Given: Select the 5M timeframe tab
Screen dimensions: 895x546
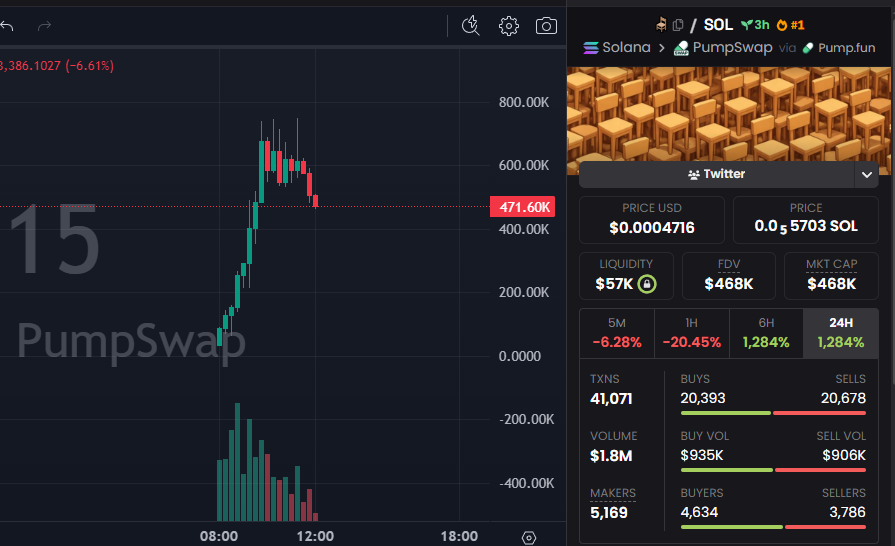Looking at the screenshot, I should pos(617,333).
